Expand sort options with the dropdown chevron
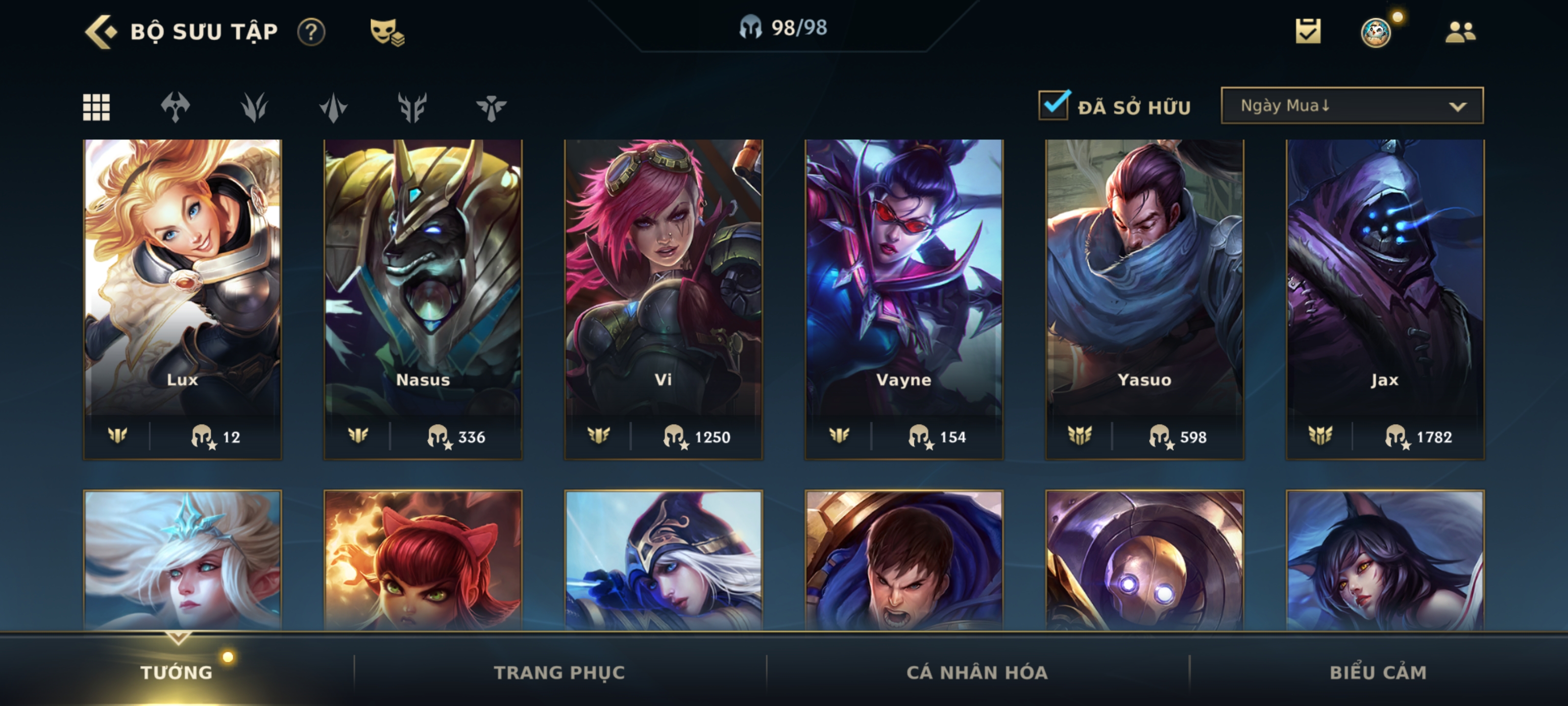1568x706 pixels. [x=1457, y=106]
